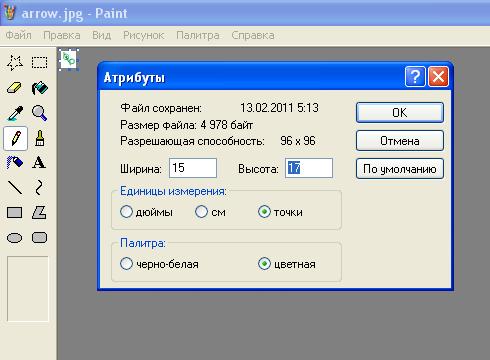Click the dialog help question mark button
The height and width of the screenshot is (360, 490).
(x=415, y=77)
